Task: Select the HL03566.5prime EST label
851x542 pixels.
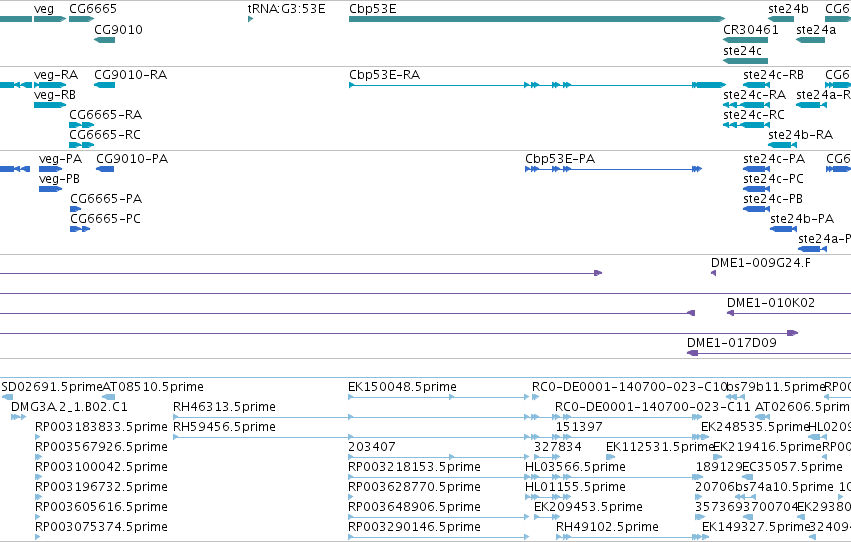Action: [575, 467]
